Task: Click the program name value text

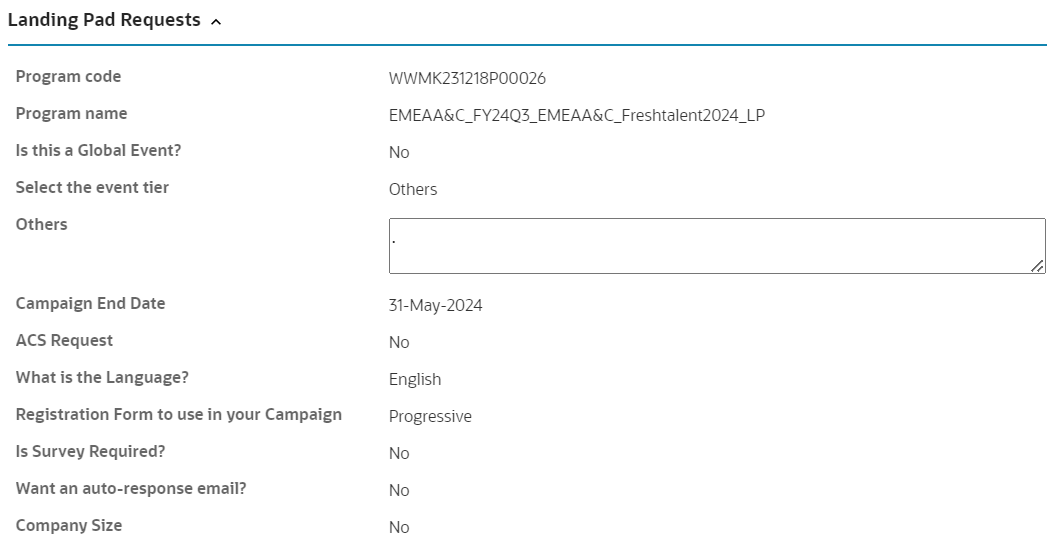Action: (x=576, y=115)
